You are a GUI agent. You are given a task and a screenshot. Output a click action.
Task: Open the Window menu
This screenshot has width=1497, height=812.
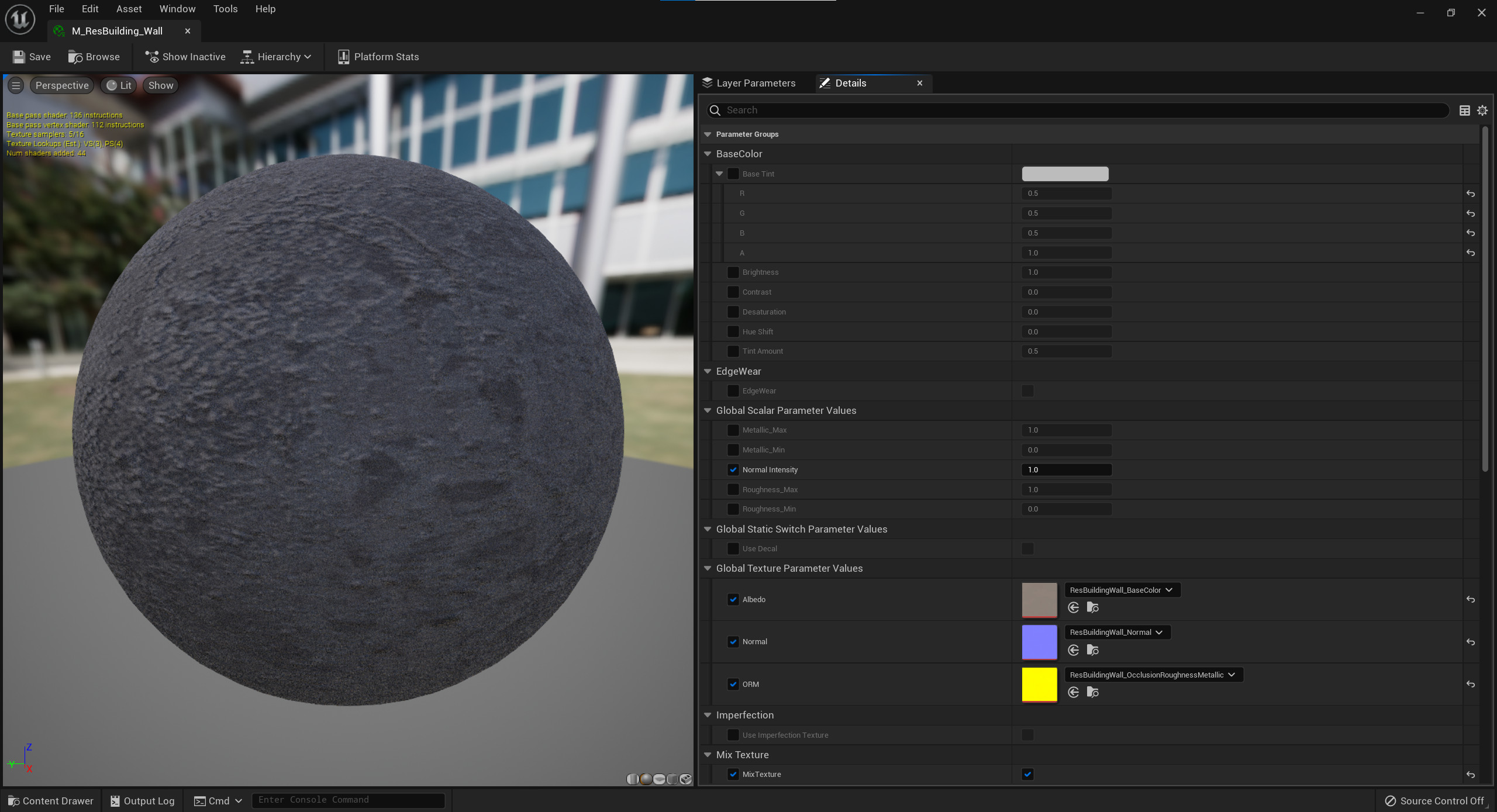177,9
